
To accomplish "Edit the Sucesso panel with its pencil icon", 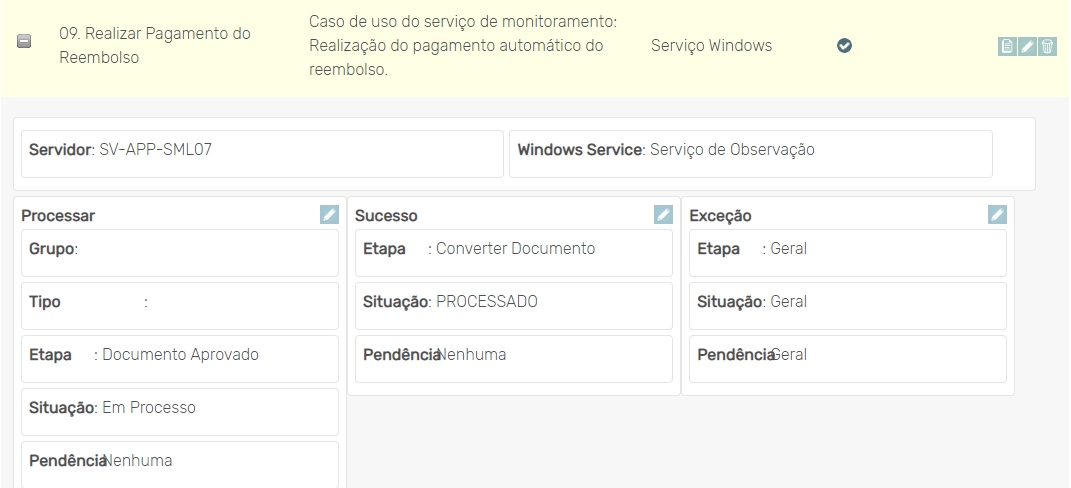I will pyautogui.click(x=663, y=214).
